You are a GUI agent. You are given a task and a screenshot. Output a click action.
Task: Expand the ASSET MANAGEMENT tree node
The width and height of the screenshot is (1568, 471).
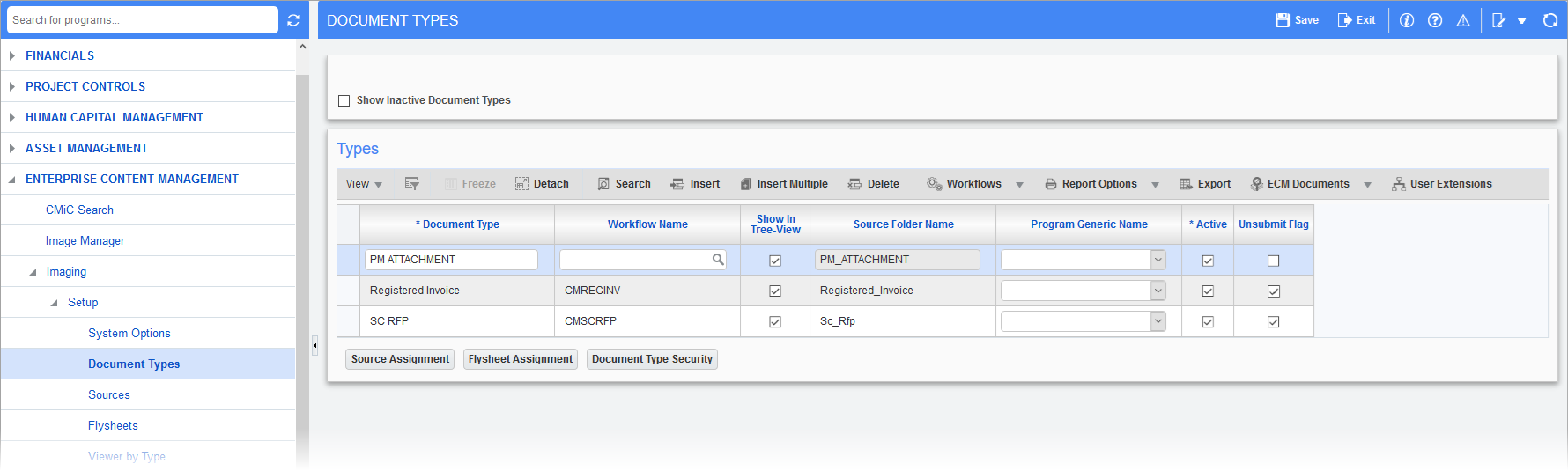[11, 148]
